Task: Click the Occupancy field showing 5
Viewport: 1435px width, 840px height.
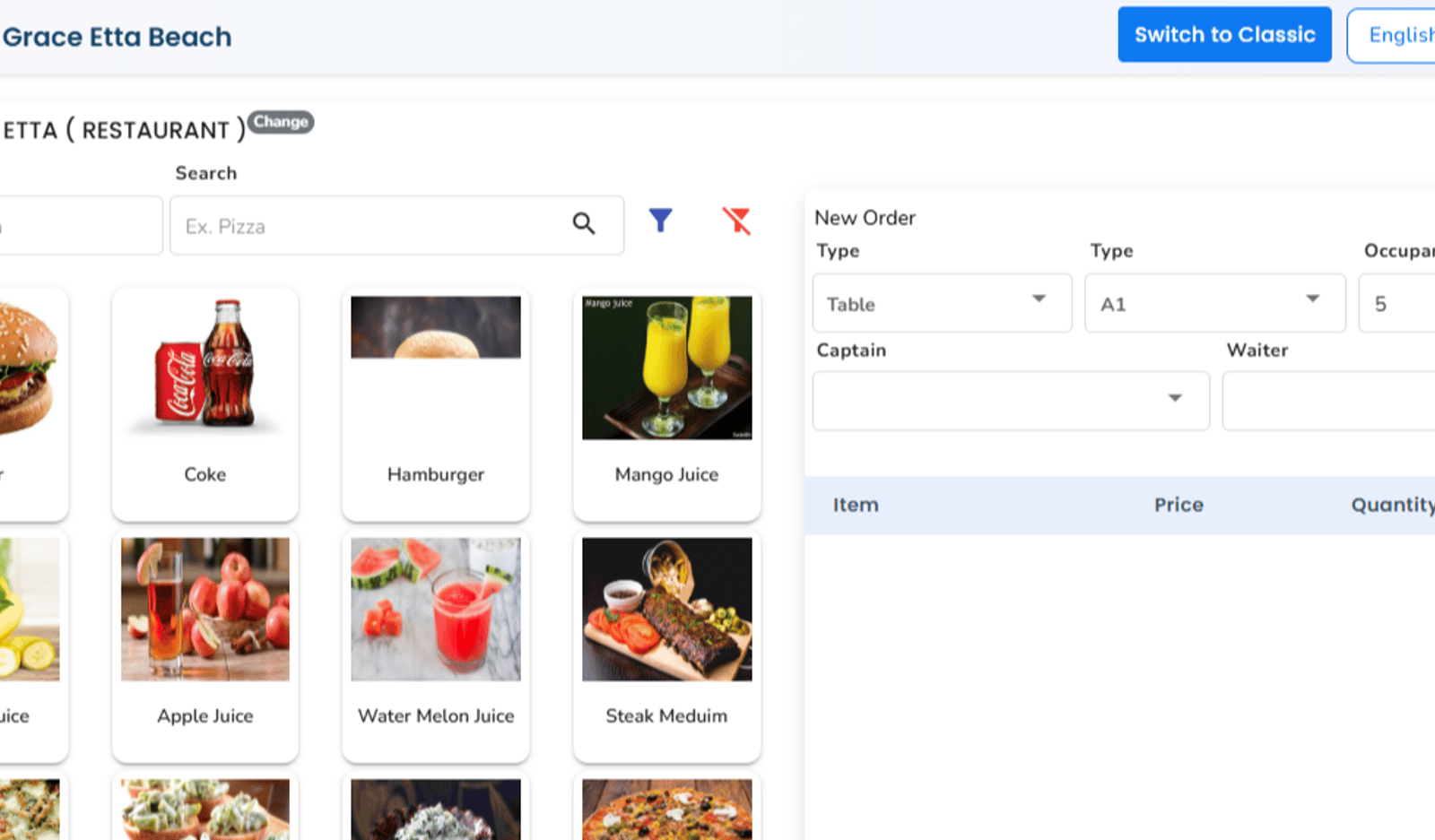Action: (1396, 304)
